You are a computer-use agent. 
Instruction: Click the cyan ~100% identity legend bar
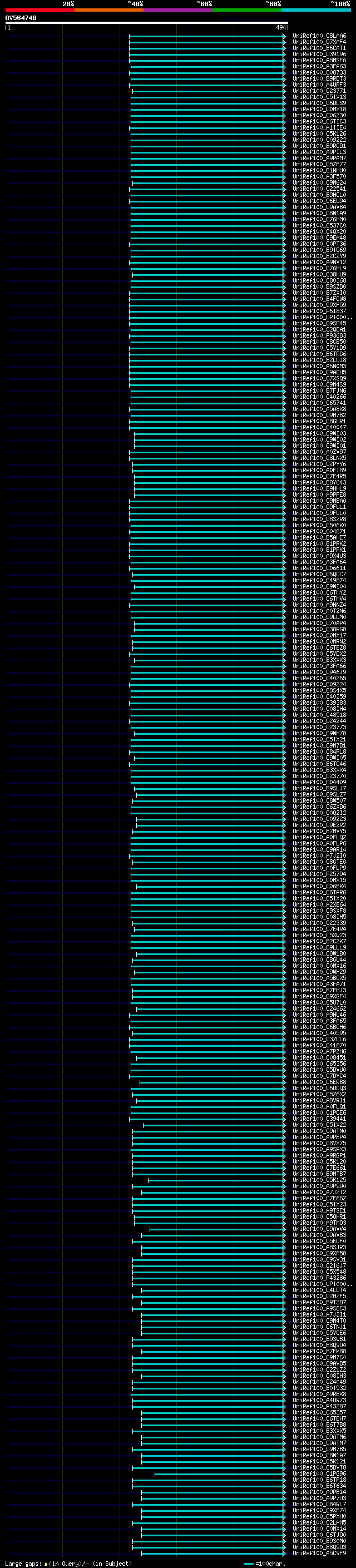click(x=317, y=10)
